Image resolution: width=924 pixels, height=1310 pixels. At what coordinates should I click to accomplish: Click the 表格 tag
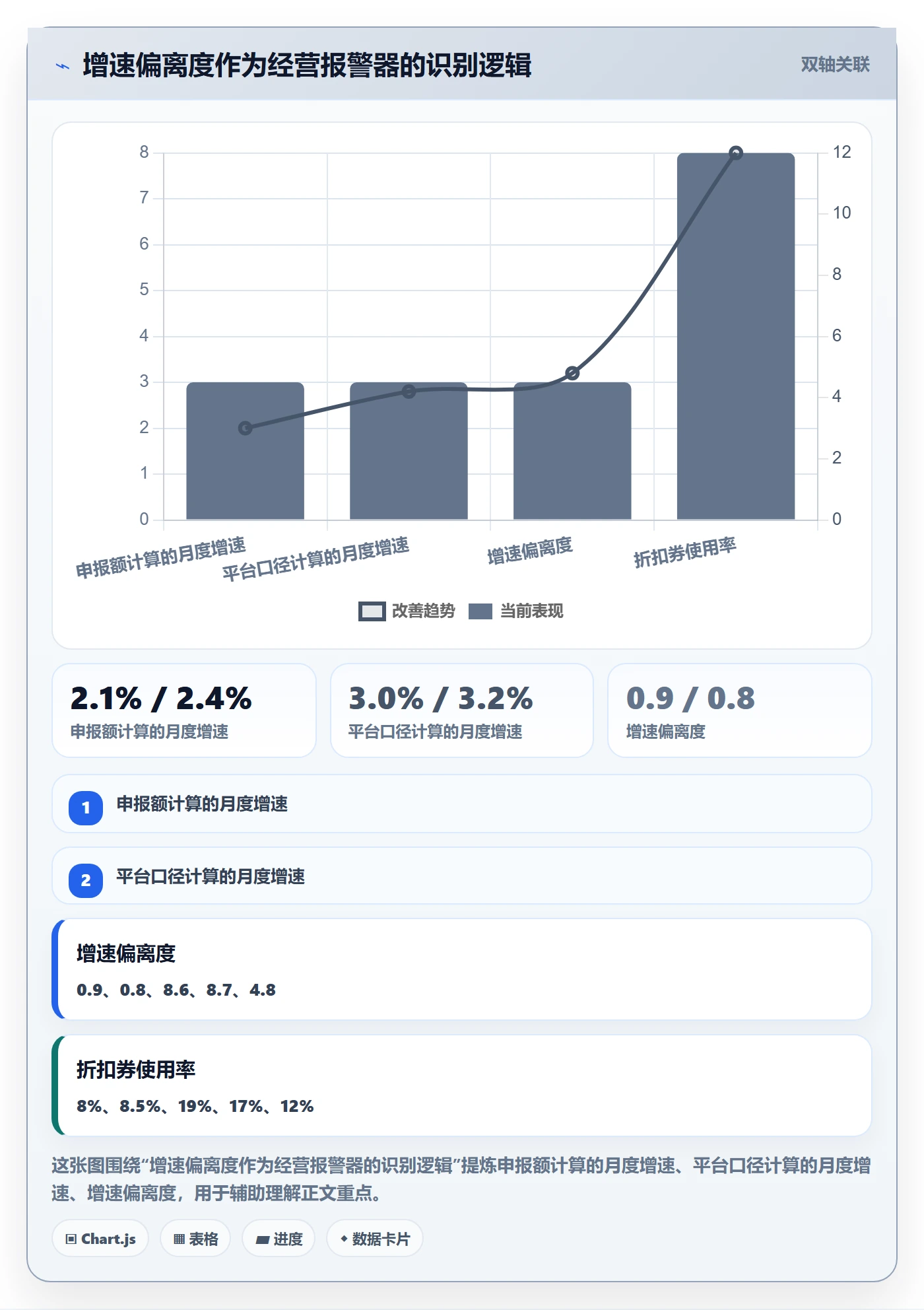pos(195,1239)
